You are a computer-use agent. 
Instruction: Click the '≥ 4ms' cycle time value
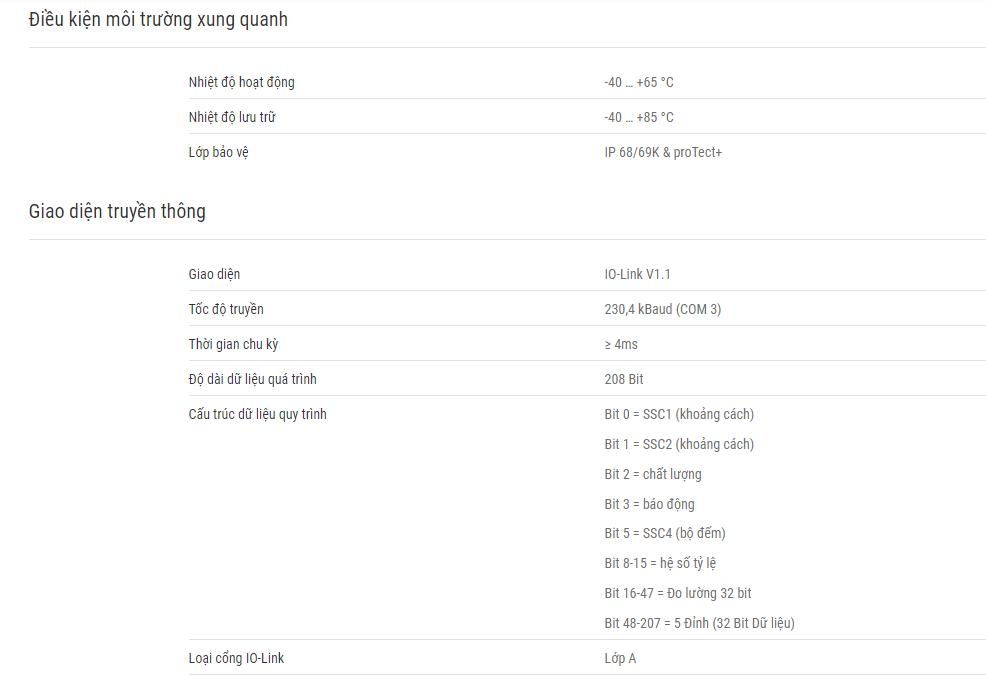click(621, 344)
